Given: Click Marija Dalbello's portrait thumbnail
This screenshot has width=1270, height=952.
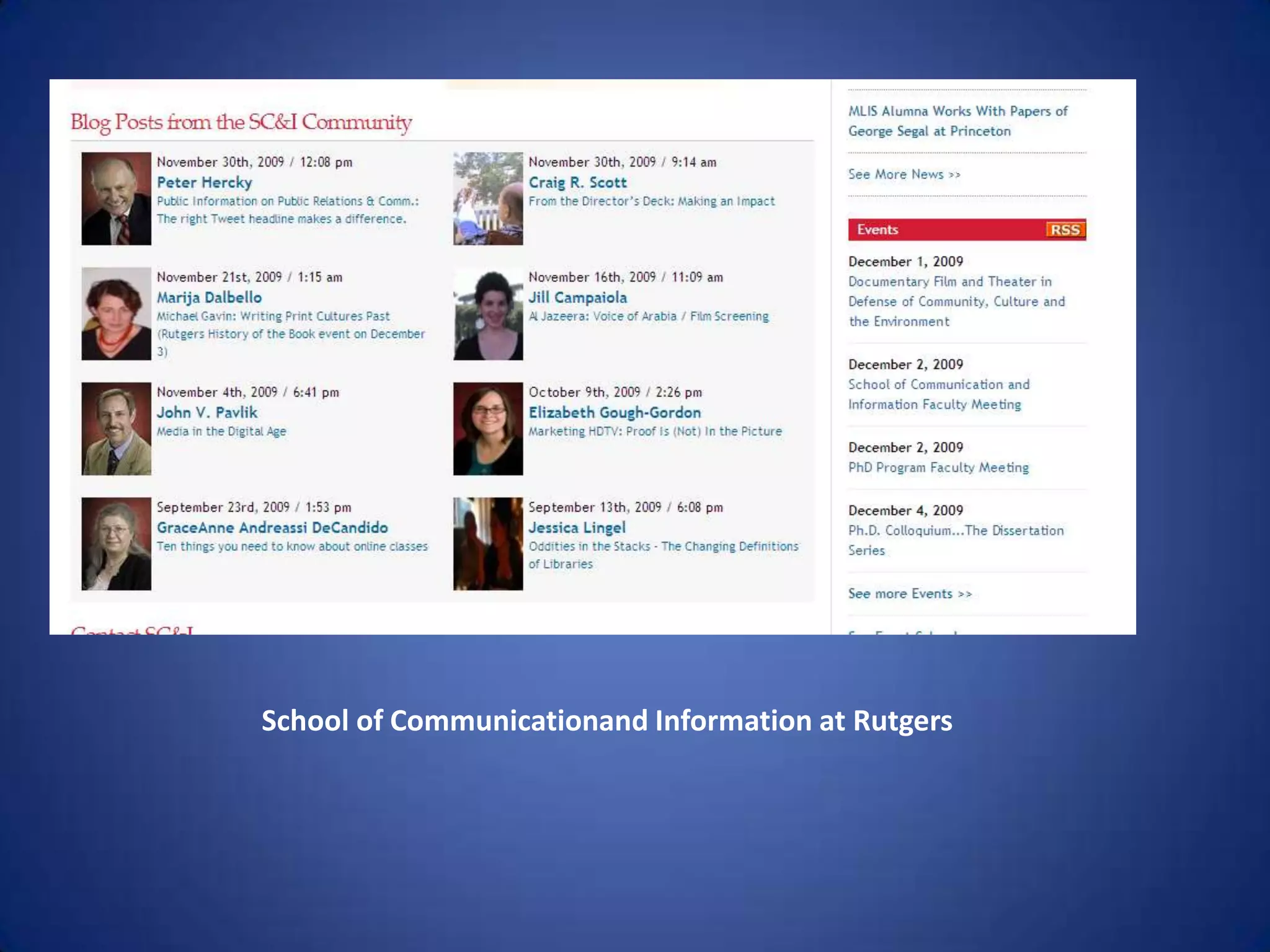Looking at the screenshot, I should click(116, 314).
